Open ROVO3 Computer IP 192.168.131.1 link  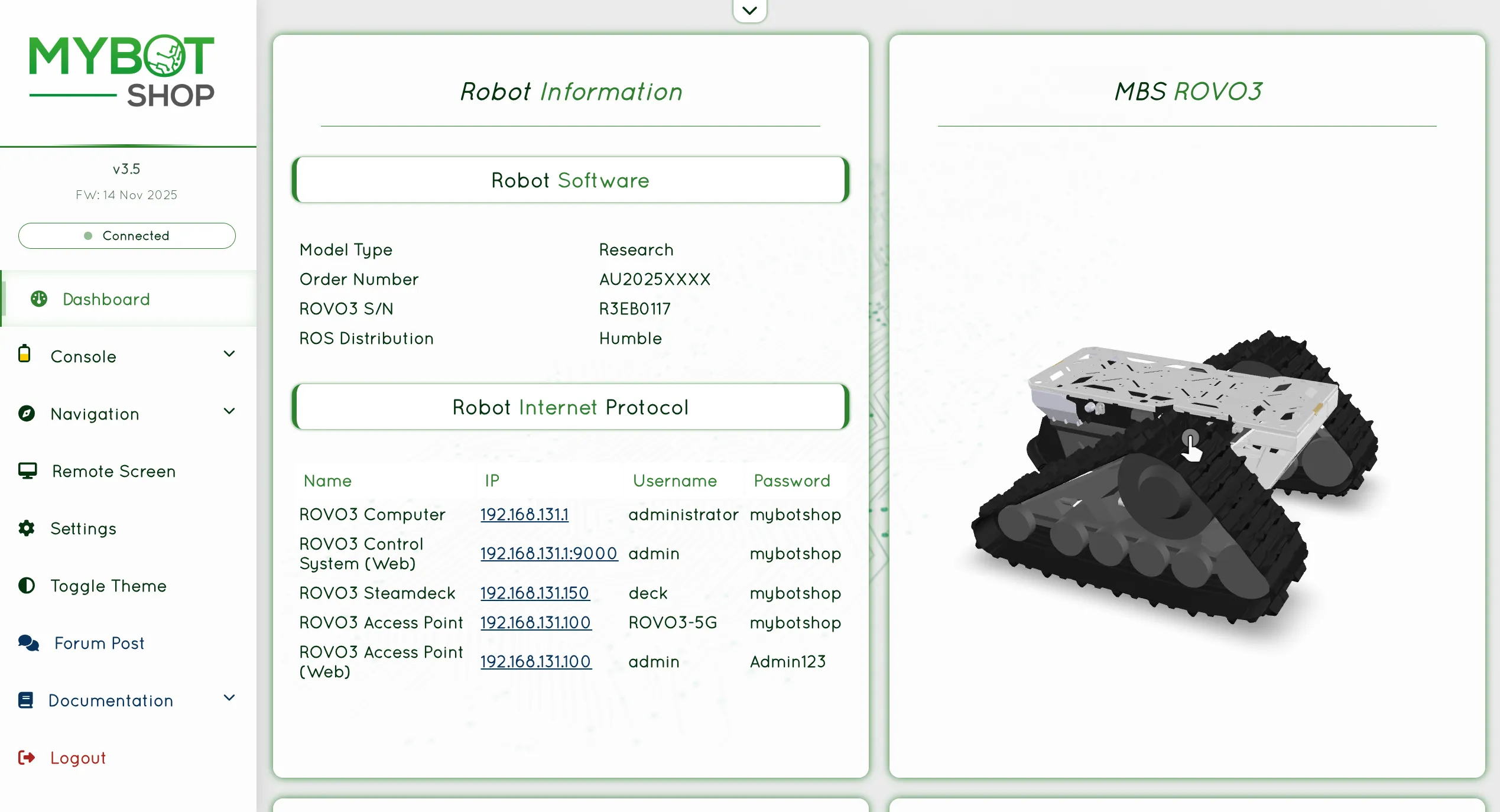(x=524, y=514)
